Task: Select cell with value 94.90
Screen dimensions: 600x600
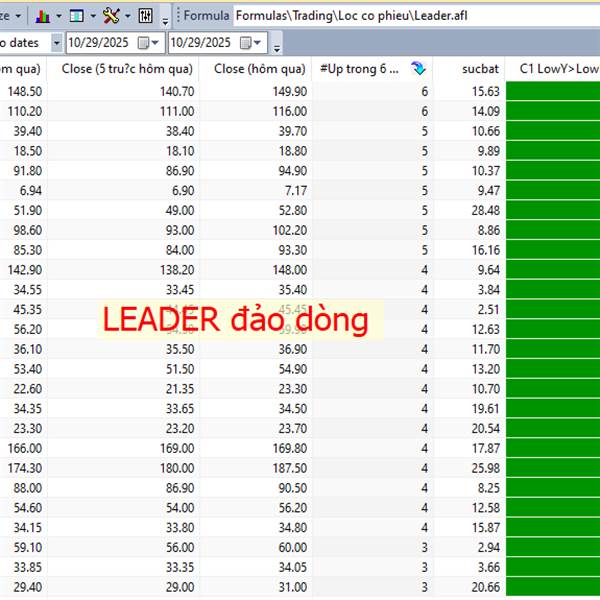Action: pos(255,171)
